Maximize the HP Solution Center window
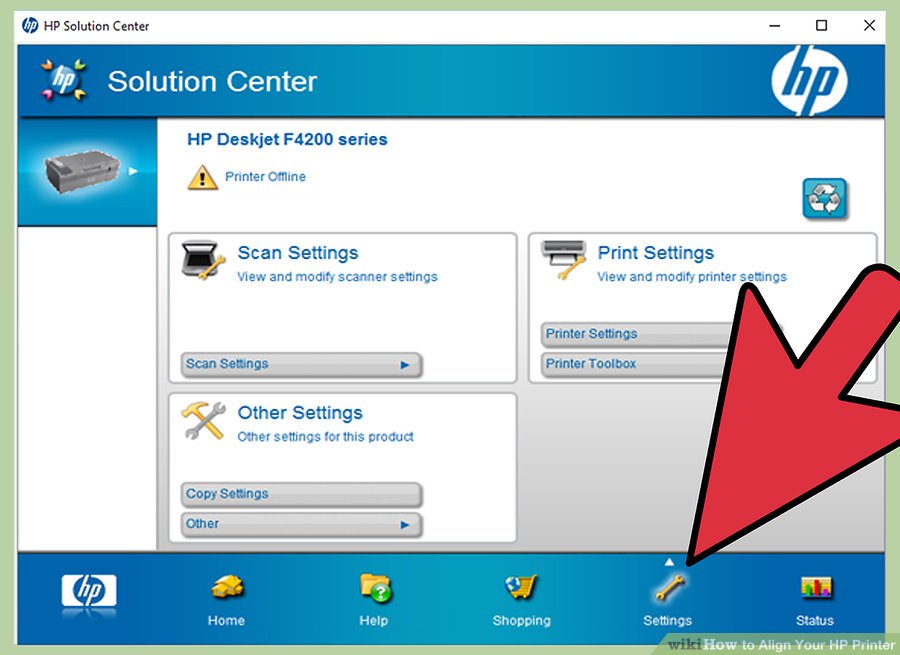This screenshot has width=900, height=655. coord(822,26)
